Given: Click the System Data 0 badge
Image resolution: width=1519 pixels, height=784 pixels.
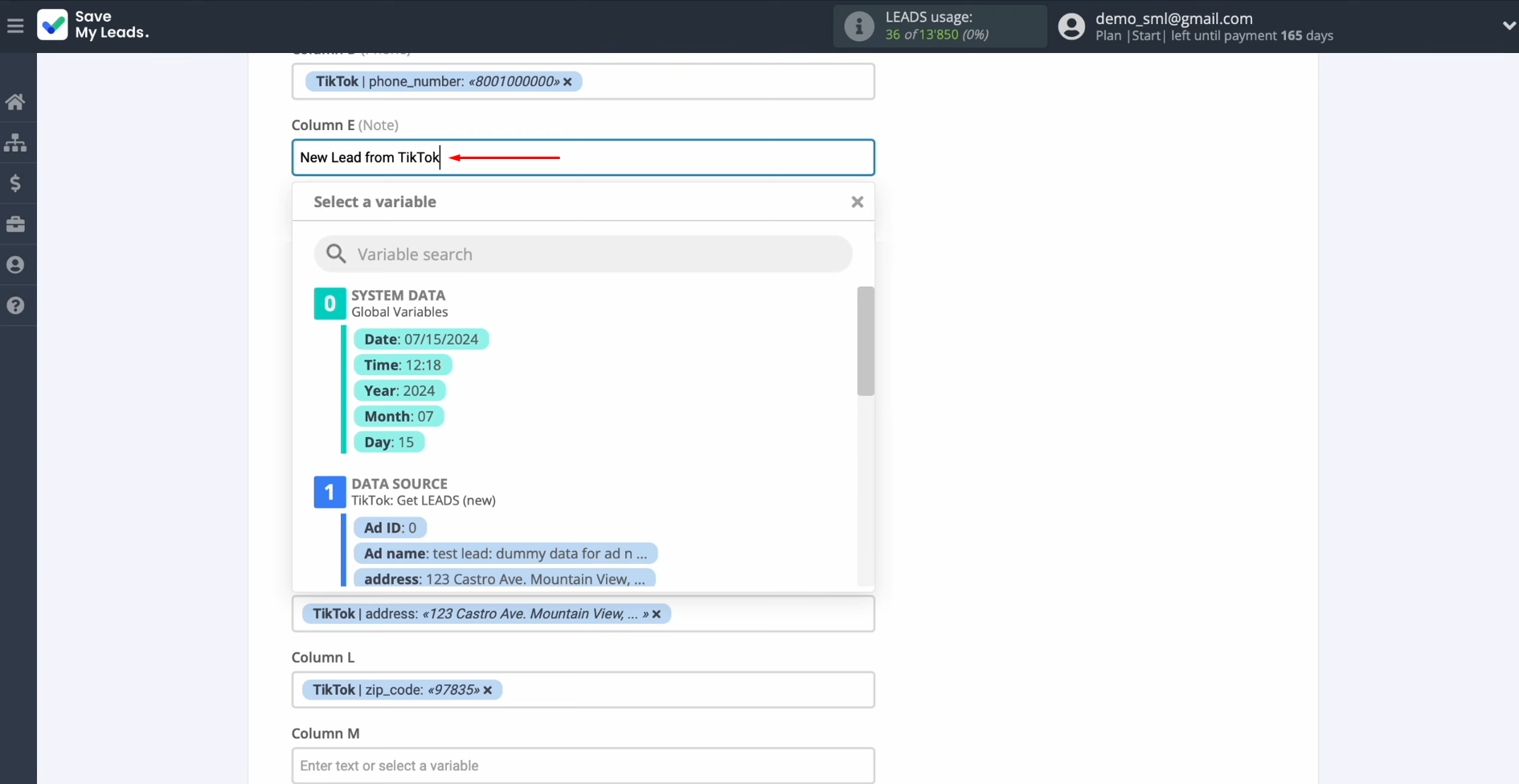Looking at the screenshot, I should 330,304.
